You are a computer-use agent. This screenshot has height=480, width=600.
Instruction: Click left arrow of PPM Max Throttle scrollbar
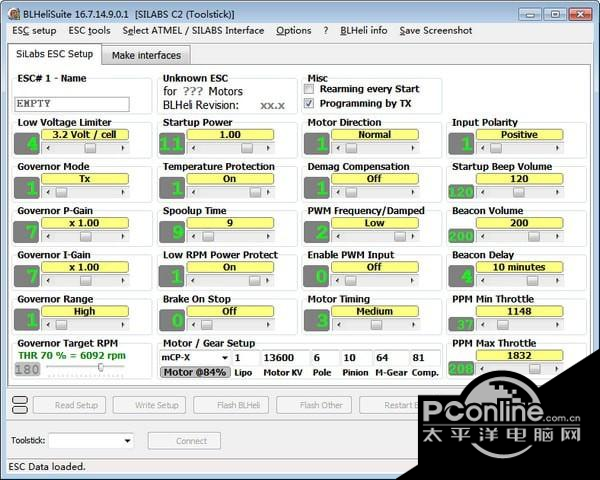(x=483, y=369)
